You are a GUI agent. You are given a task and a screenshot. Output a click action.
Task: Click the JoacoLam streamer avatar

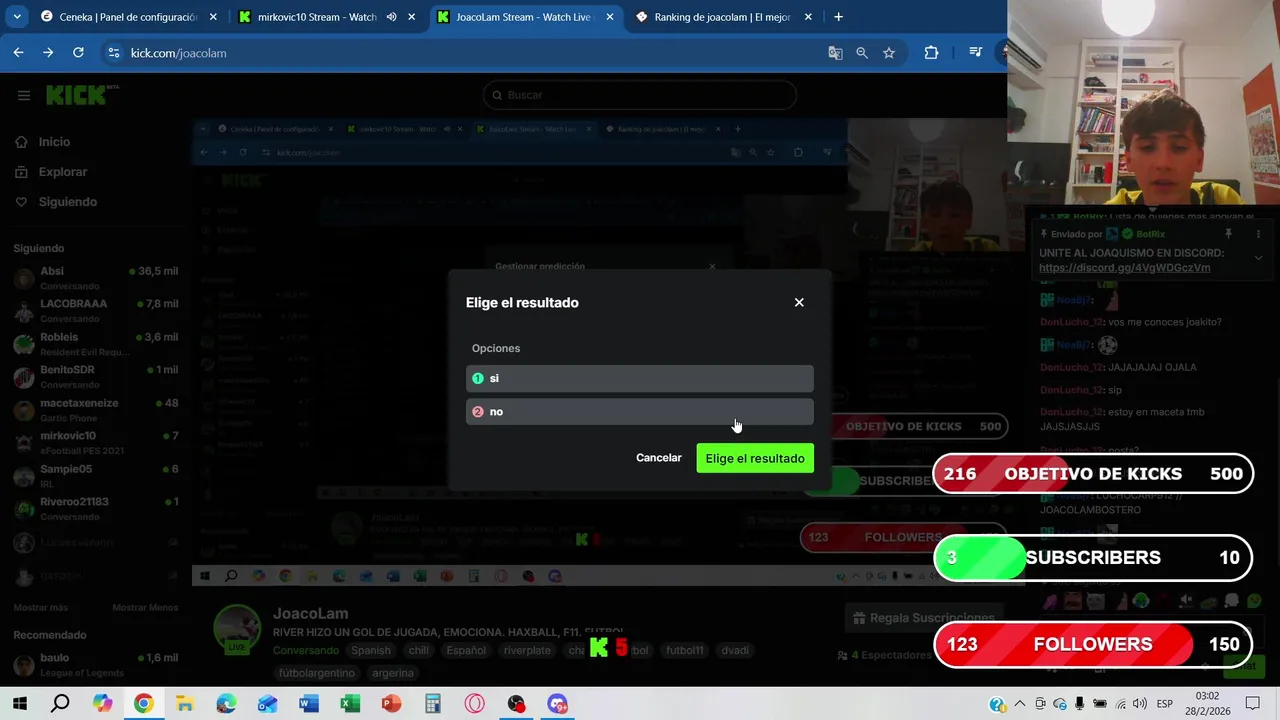(238, 629)
